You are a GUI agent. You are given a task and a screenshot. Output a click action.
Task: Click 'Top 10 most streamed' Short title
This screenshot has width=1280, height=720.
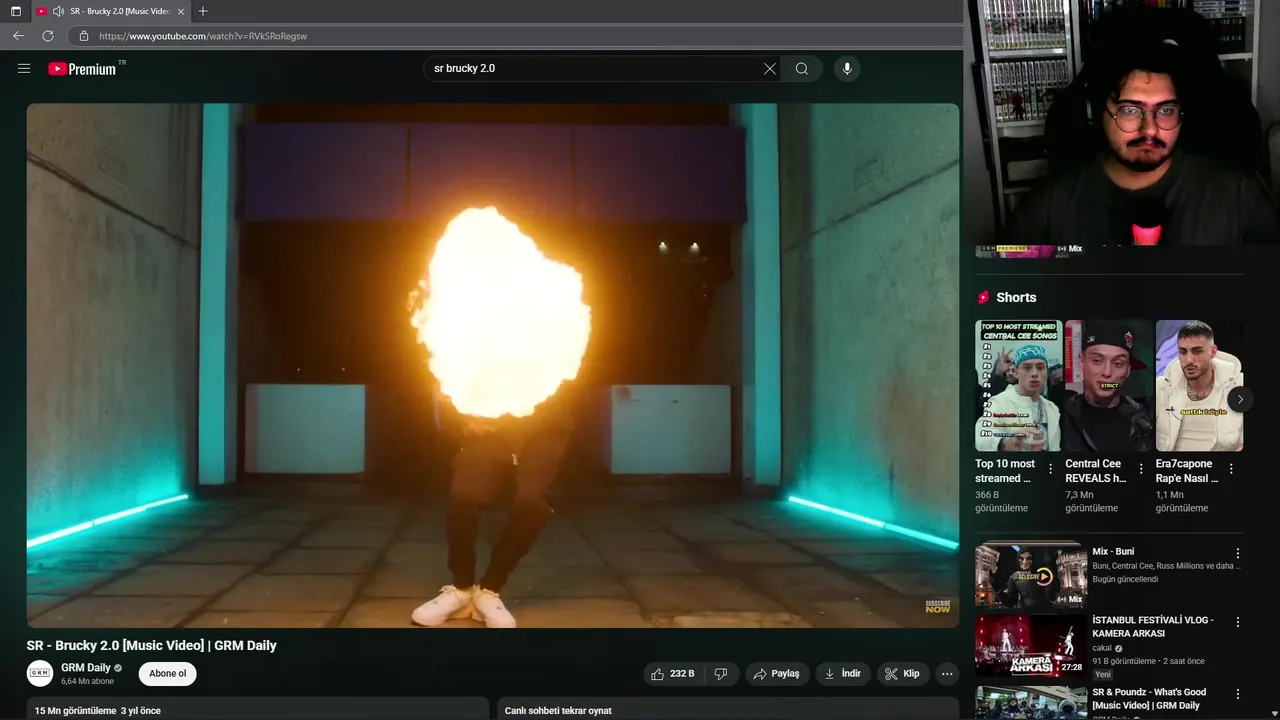(x=1006, y=471)
